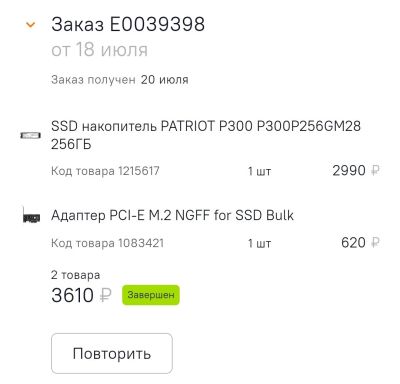Click the 620 price of the adapter
Image resolution: width=400 pixels, height=384 pixels.
[x=353, y=243]
